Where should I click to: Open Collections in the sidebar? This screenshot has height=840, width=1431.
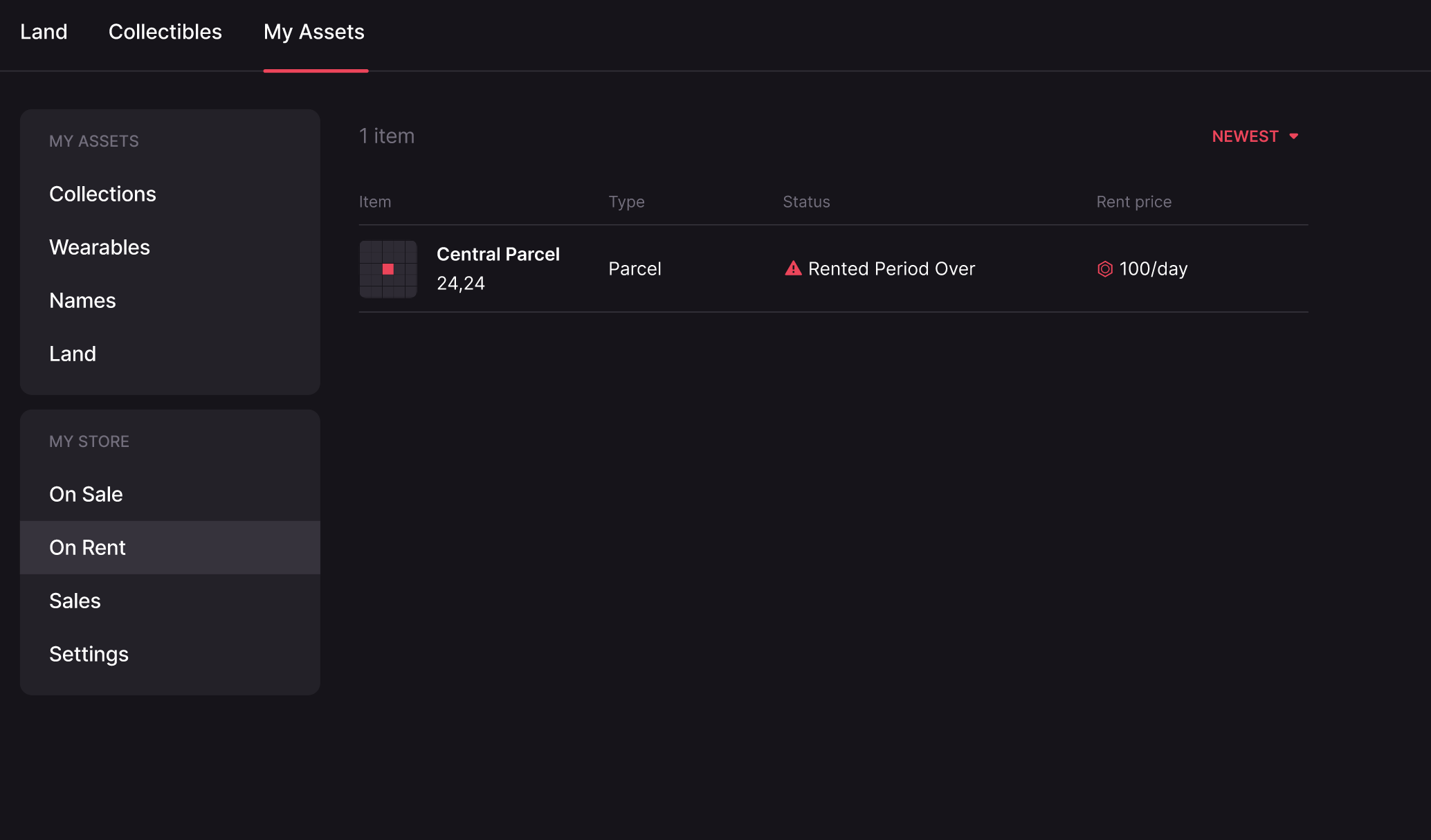[102, 194]
